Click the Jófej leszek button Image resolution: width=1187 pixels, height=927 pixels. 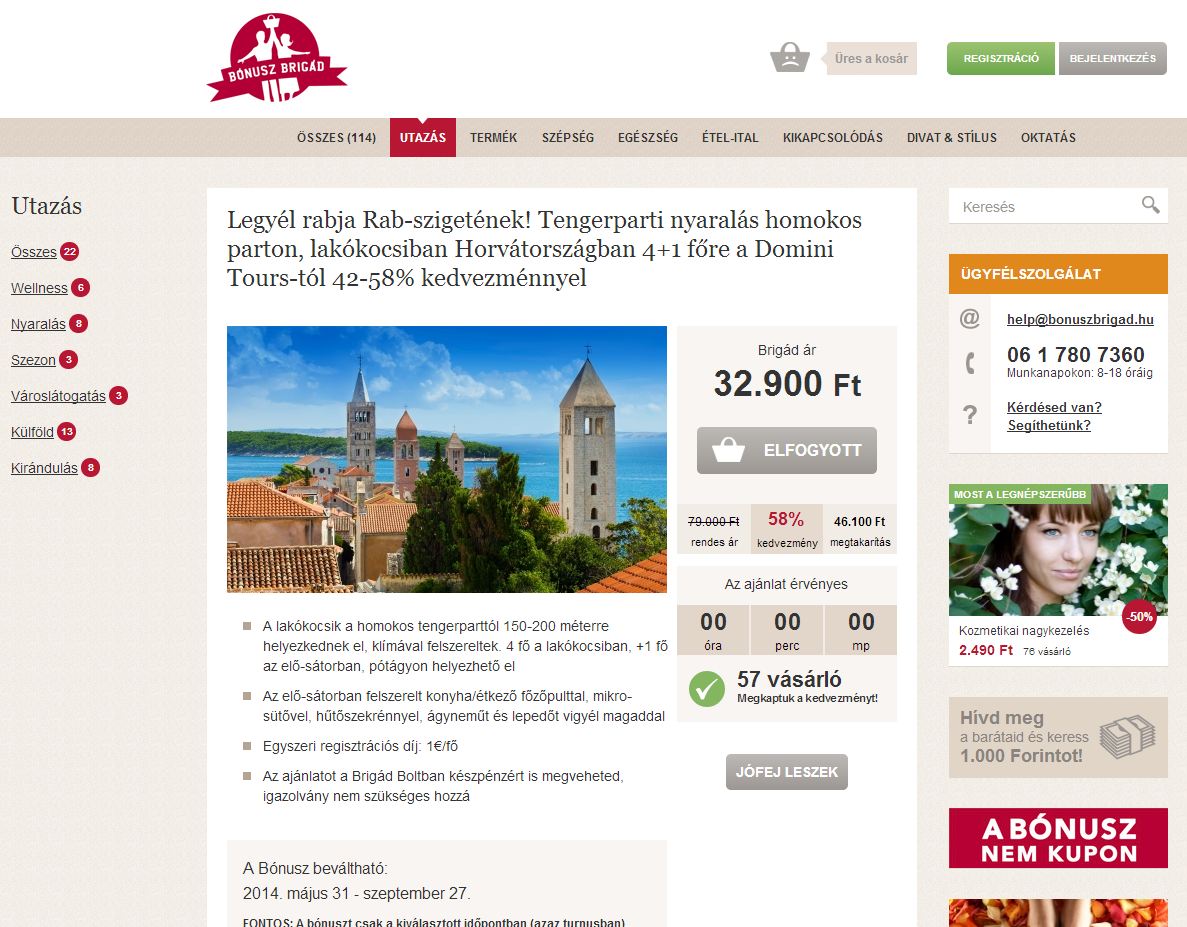[787, 772]
